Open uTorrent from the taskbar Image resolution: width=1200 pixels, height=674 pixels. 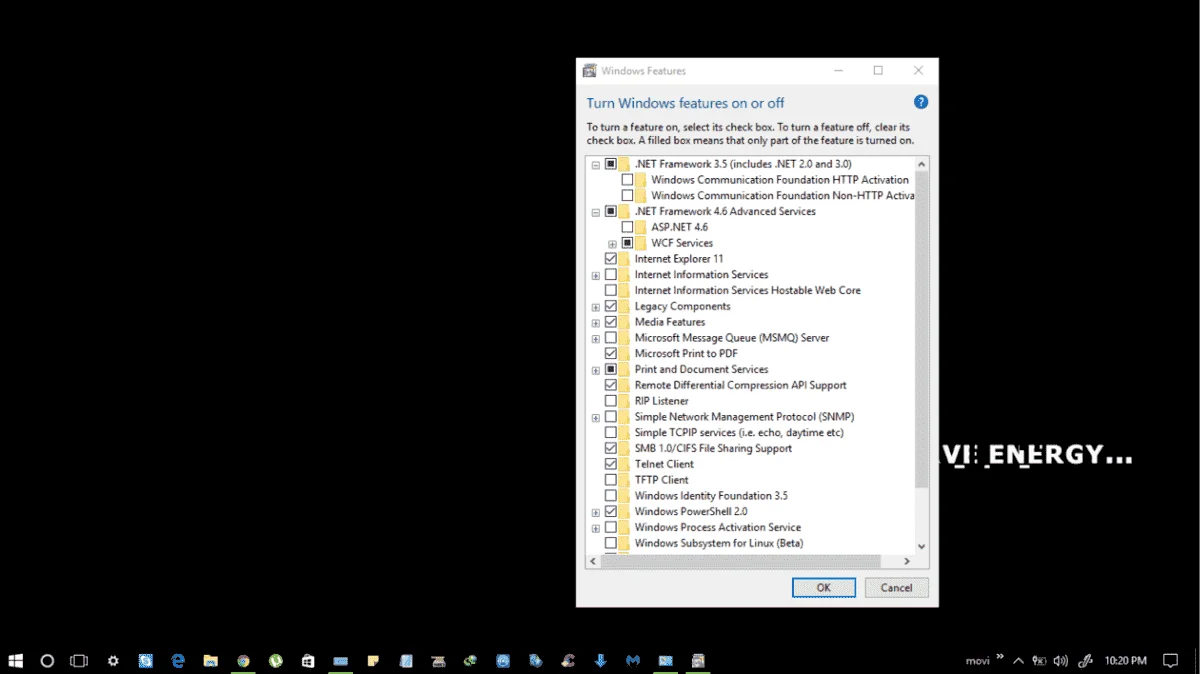click(x=275, y=661)
